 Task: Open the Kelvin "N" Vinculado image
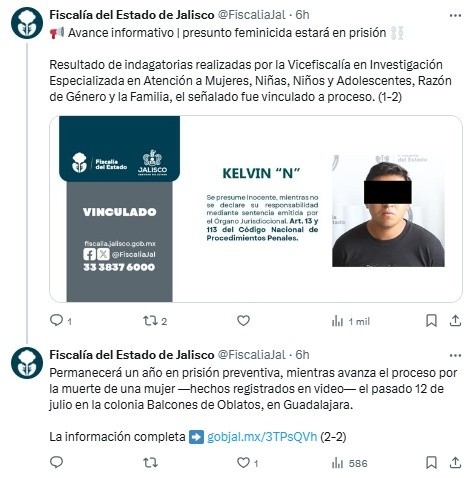coord(256,209)
